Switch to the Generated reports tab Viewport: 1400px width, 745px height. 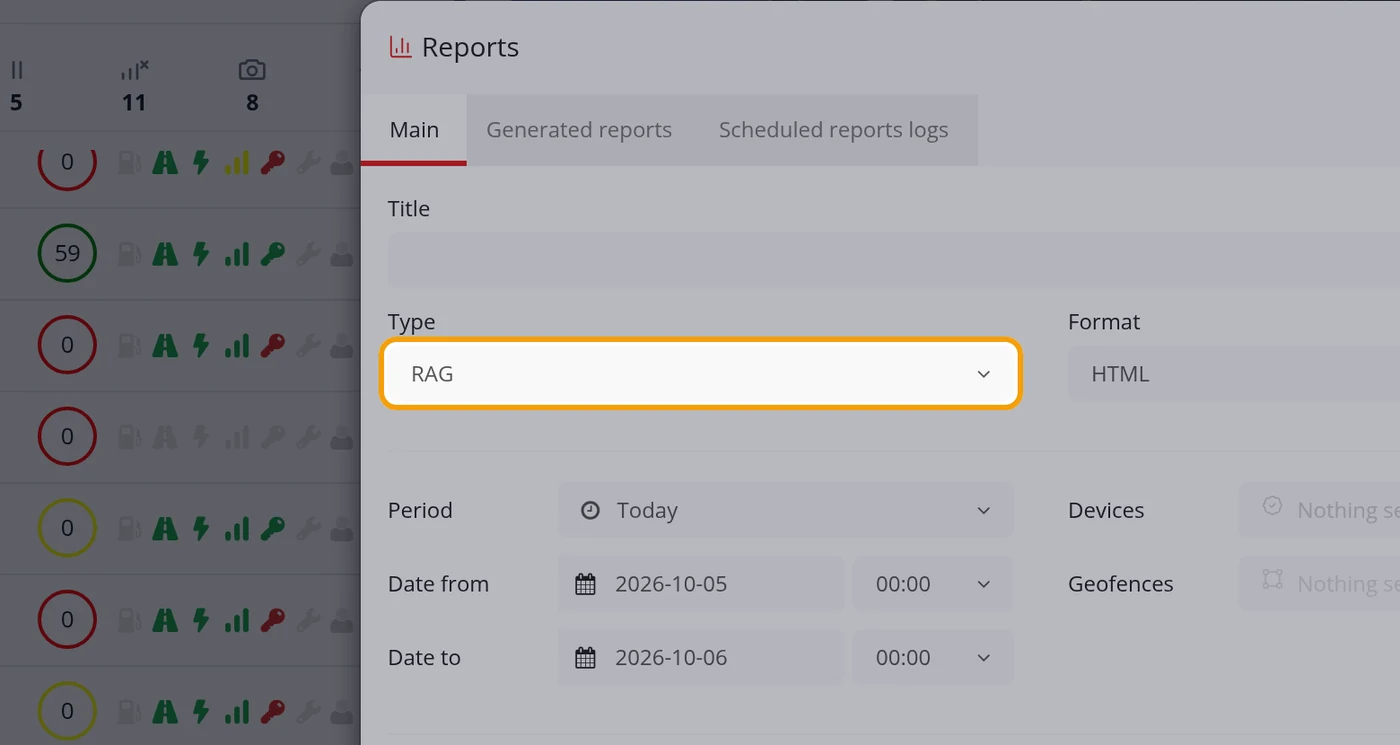[x=579, y=130]
